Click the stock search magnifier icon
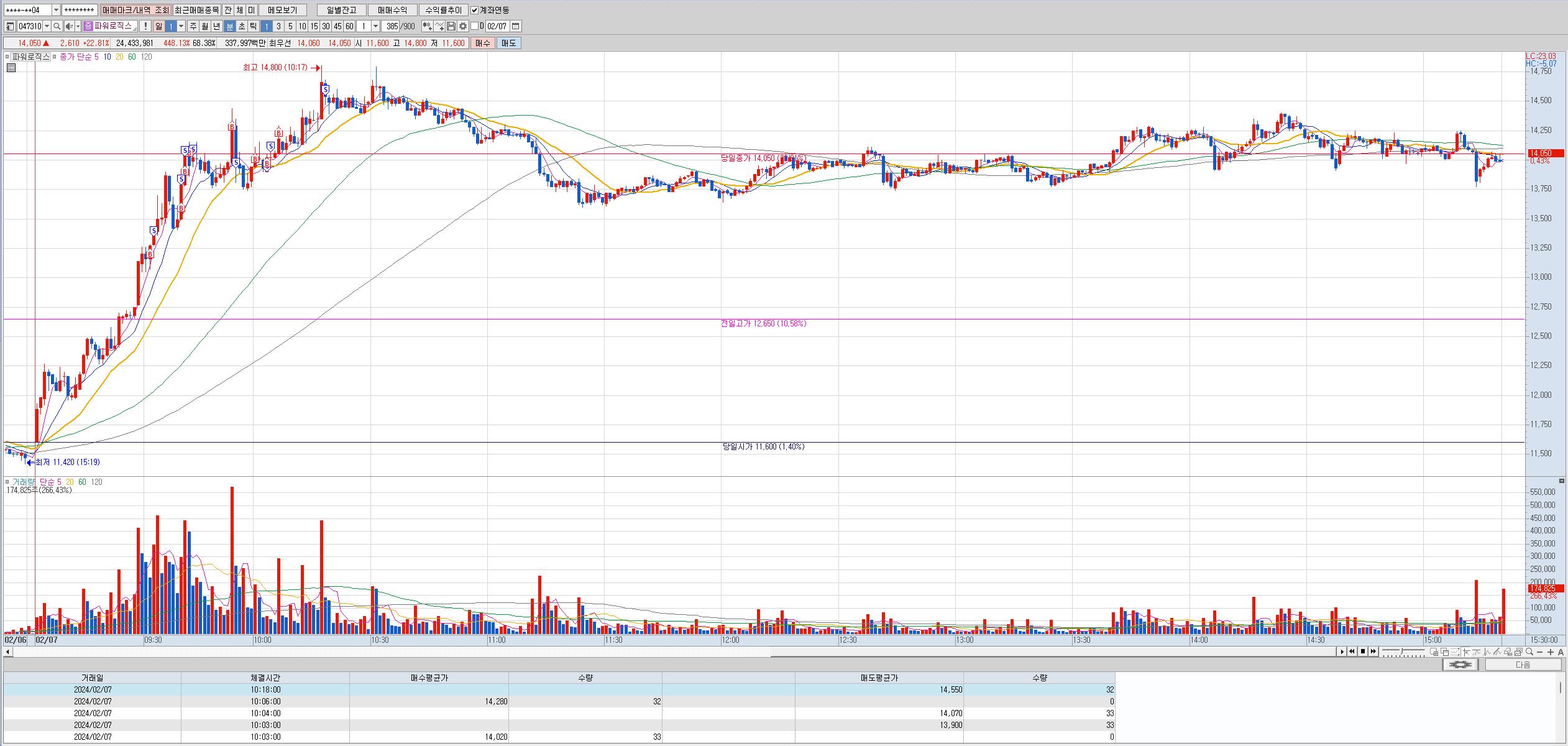This screenshot has width=1568, height=746. pyautogui.click(x=57, y=26)
